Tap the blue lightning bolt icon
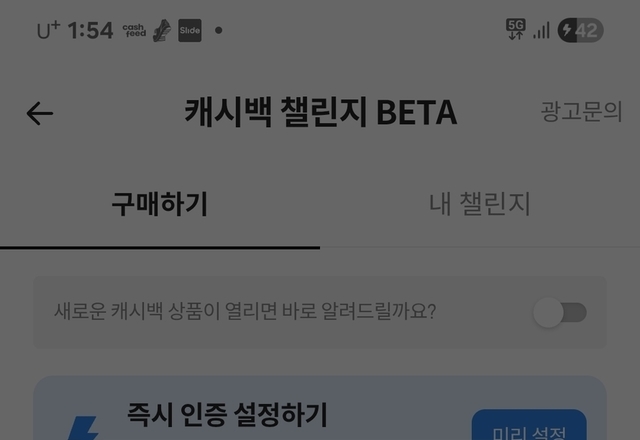This screenshot has height=440, width=640. 83,428
